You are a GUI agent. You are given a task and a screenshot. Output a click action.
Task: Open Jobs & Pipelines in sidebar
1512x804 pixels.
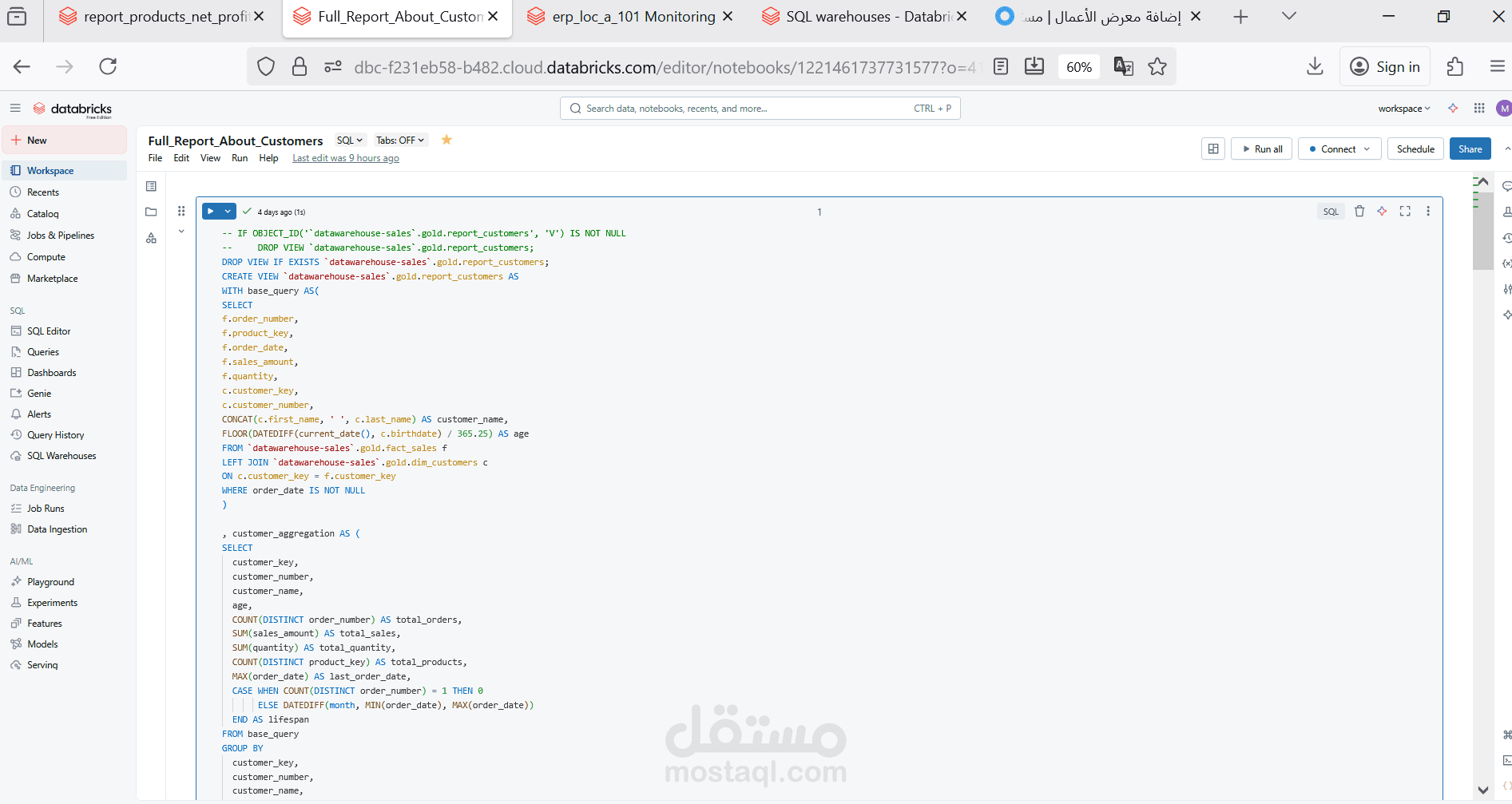pos(64,236)
